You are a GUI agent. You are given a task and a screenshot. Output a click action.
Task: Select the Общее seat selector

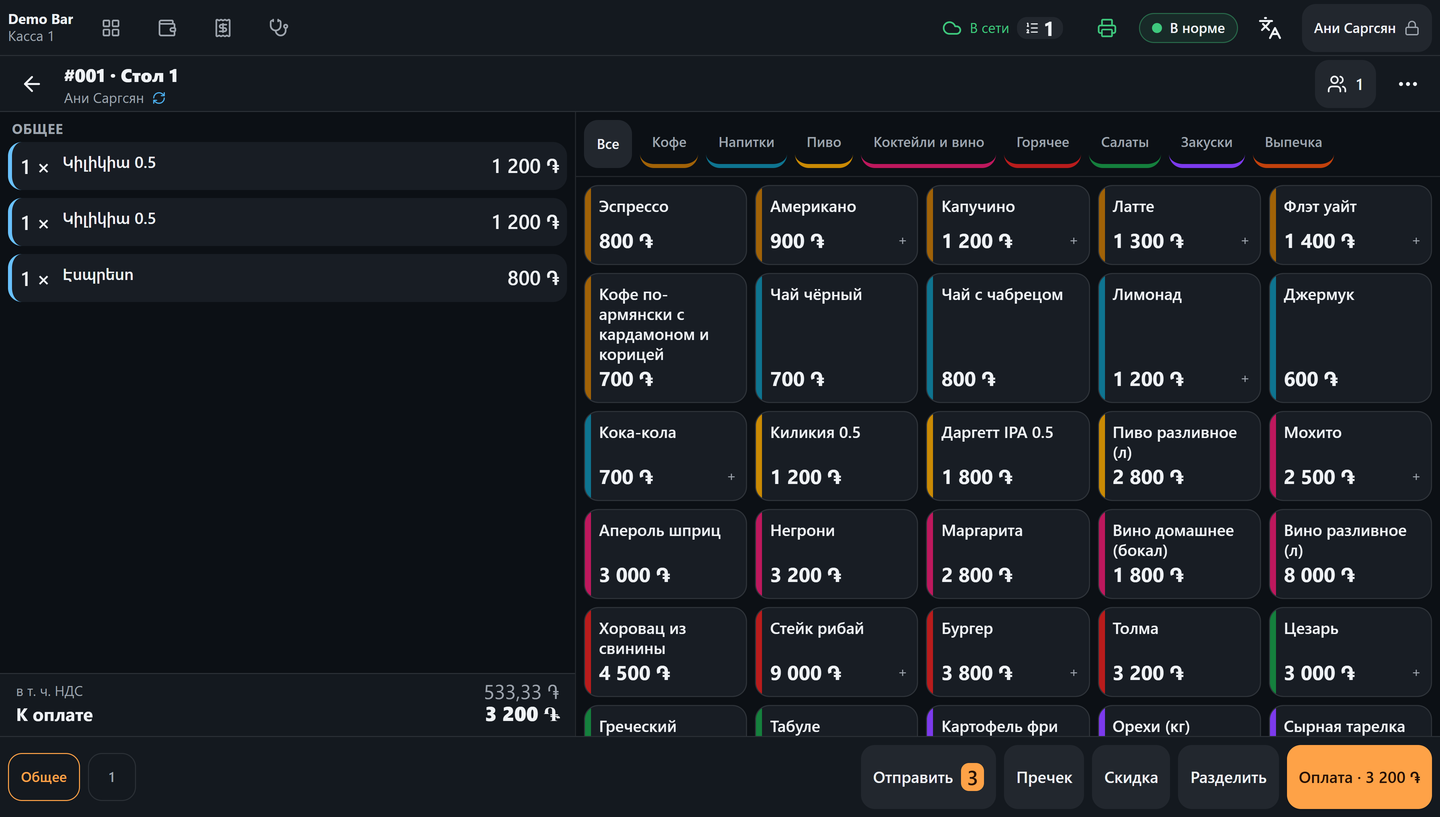44,777
